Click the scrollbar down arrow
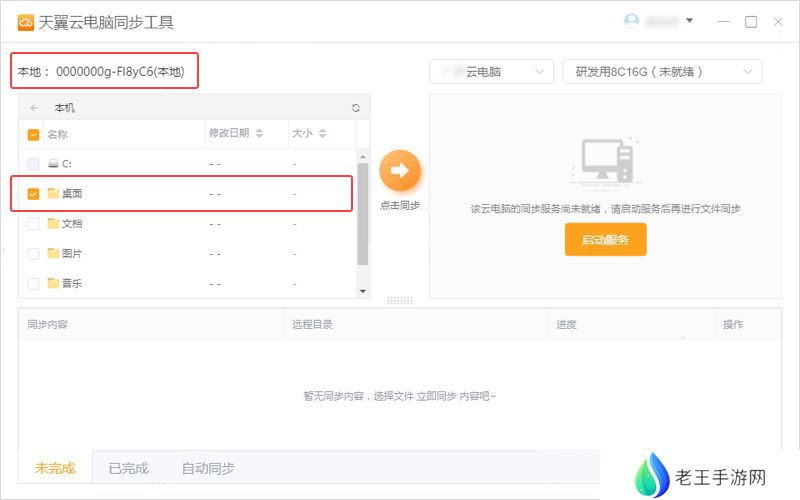 coord(363,291)
